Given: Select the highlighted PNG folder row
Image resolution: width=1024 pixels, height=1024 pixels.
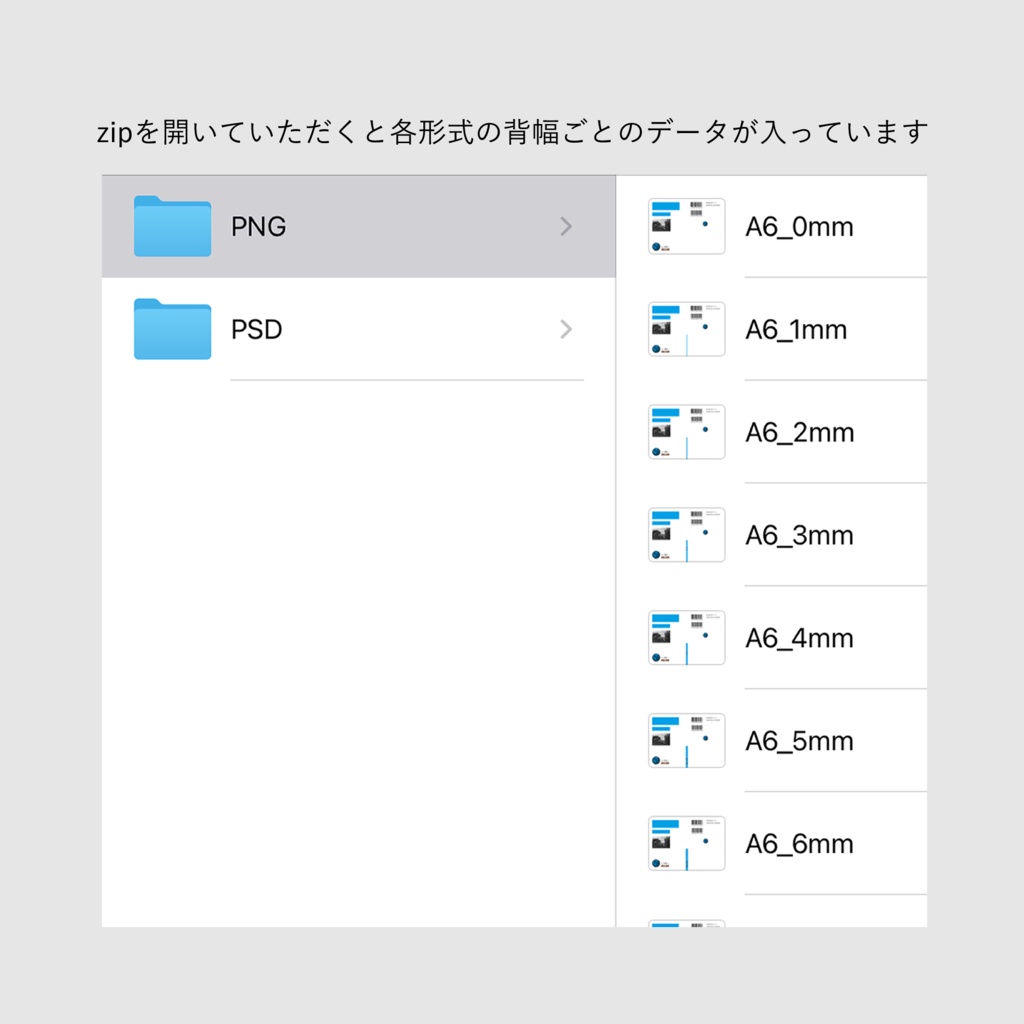Looking at the screenshot, I should (358, 226).
